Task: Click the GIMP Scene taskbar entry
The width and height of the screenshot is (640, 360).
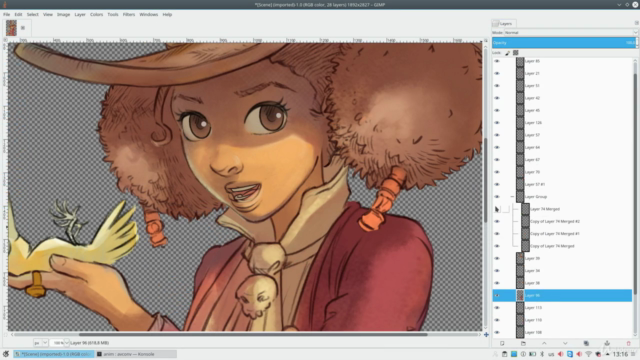Action: 53,354
